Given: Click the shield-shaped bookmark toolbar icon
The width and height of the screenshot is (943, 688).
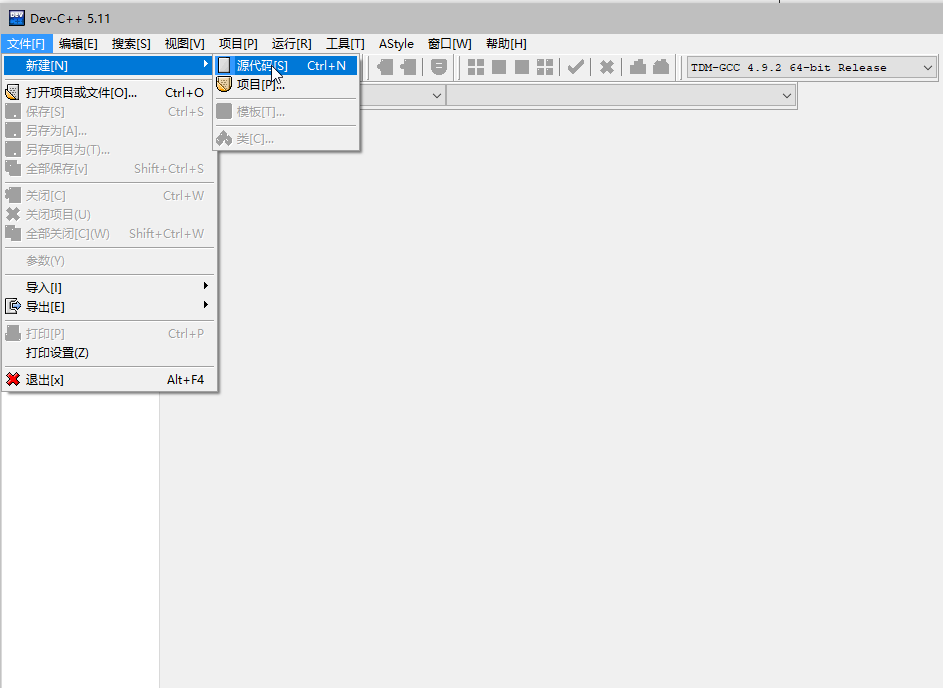Looking at the screenshot, I should pos(439,67).
